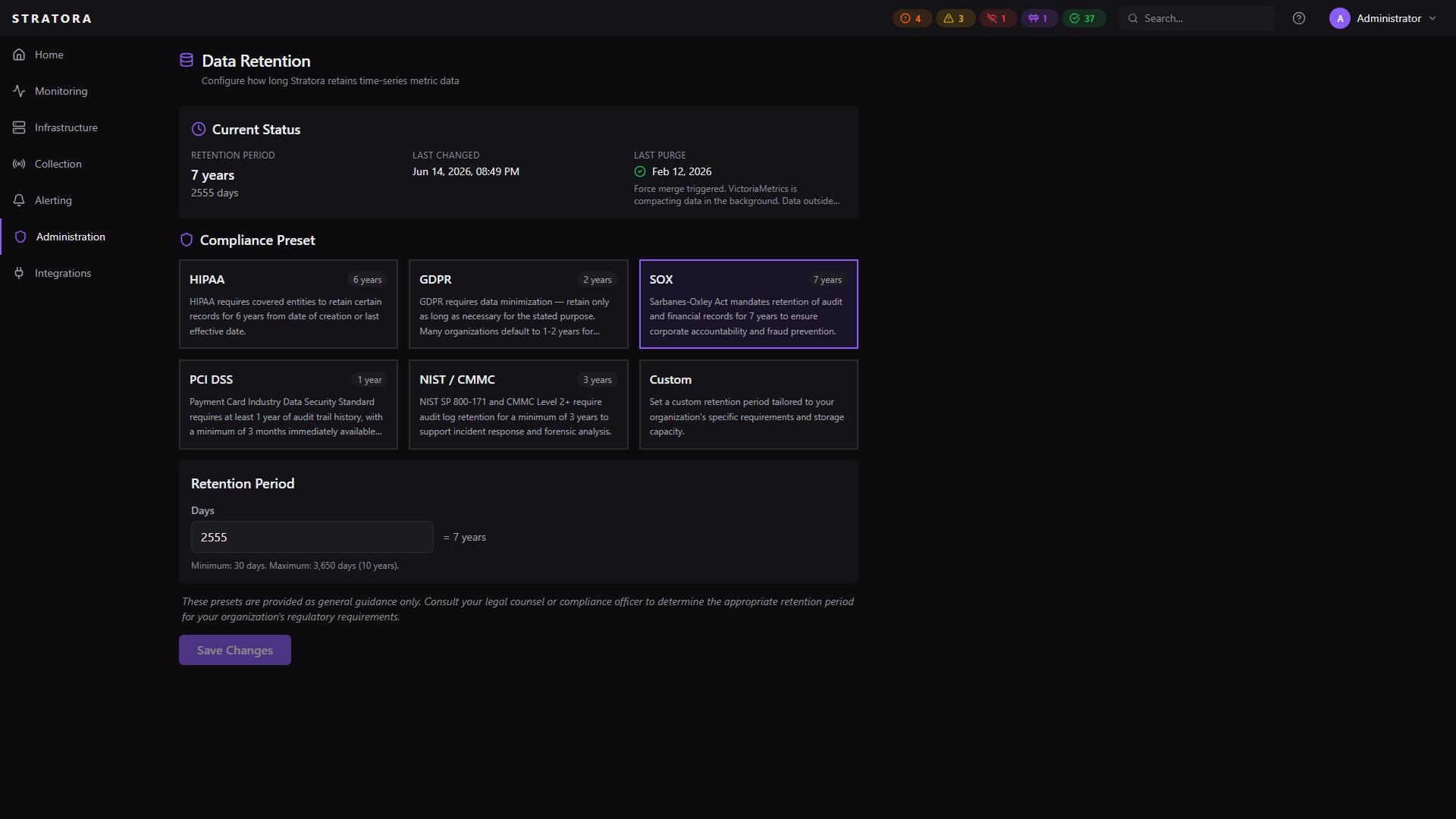
Task: Click the Current Status clock icon
Action: [x=199, y=129]
